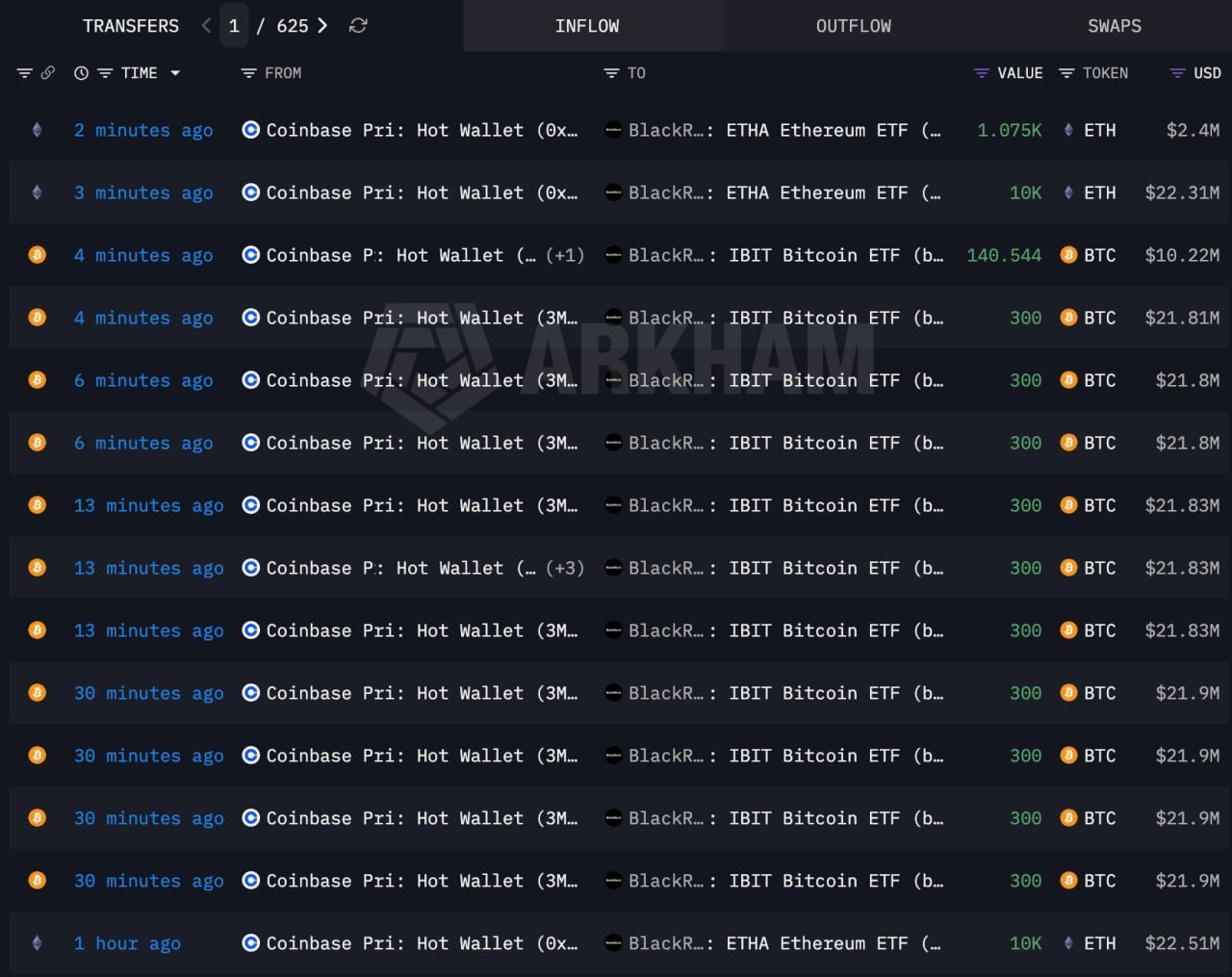
Task: Open the '2 minutes ago' transaction link
Action: [143, 131]
